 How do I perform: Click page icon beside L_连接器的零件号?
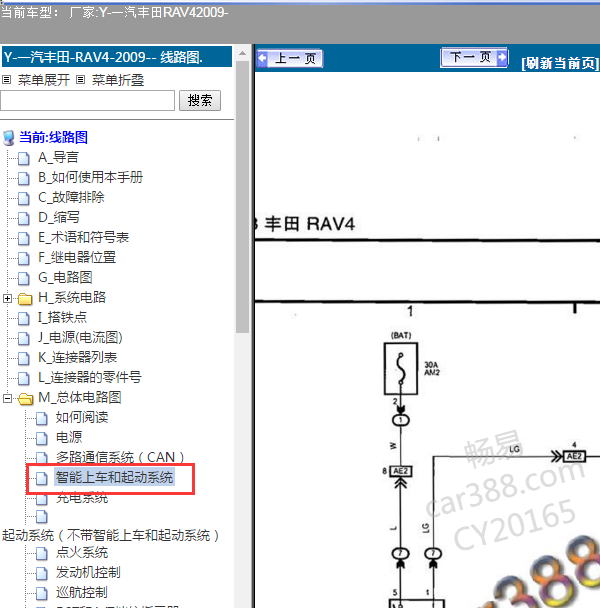click(24, 378)
